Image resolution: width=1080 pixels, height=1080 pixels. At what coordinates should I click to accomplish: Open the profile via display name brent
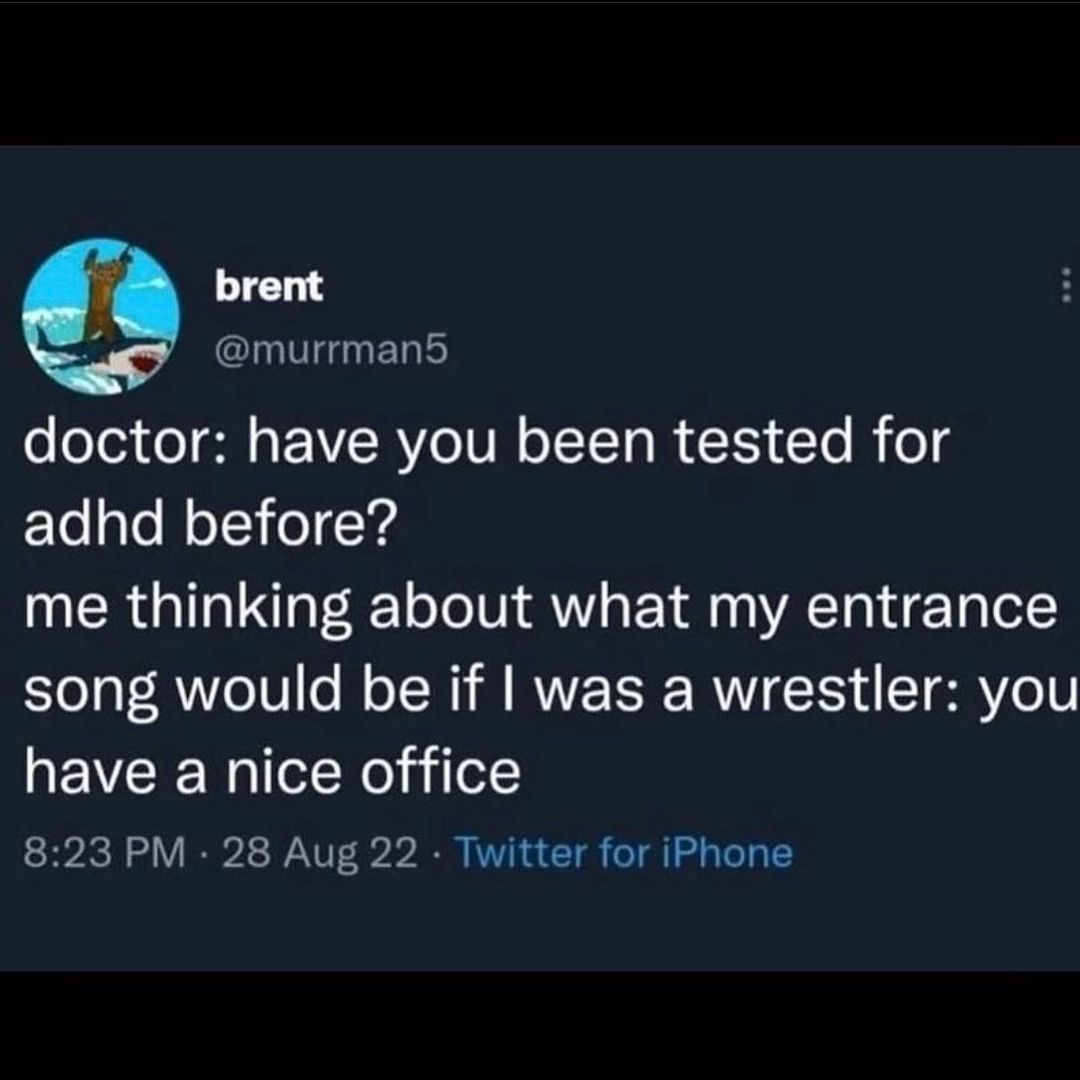click(270, 288)
